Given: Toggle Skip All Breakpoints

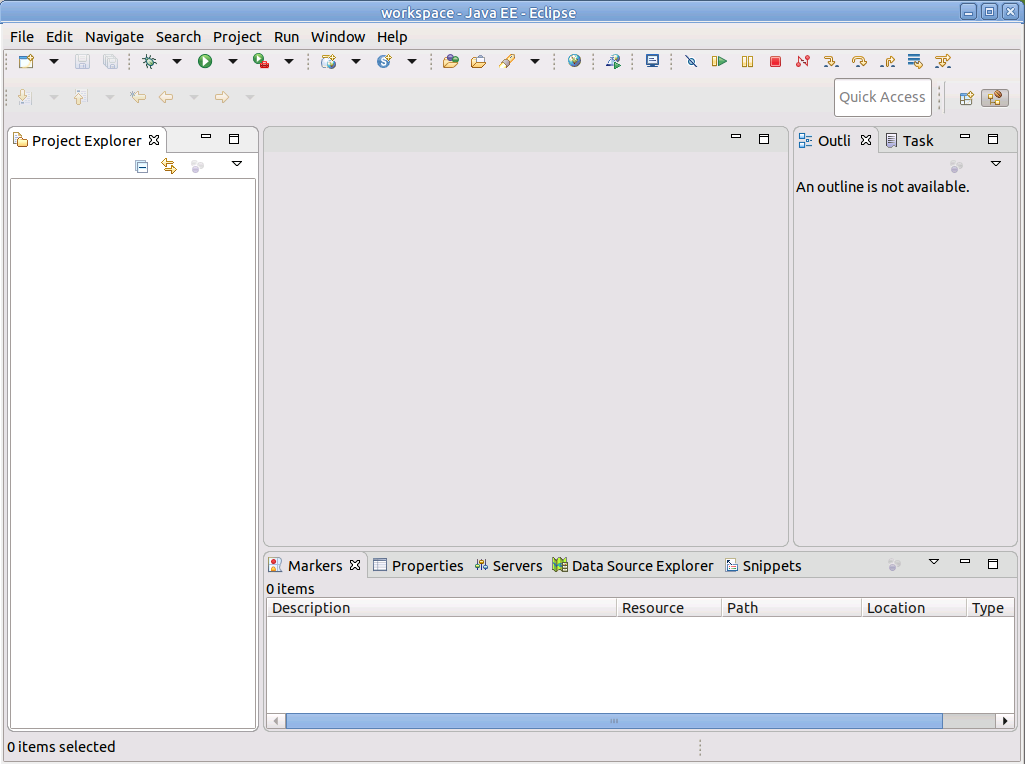Looking at the screenshot, I should tap(691, 61).
